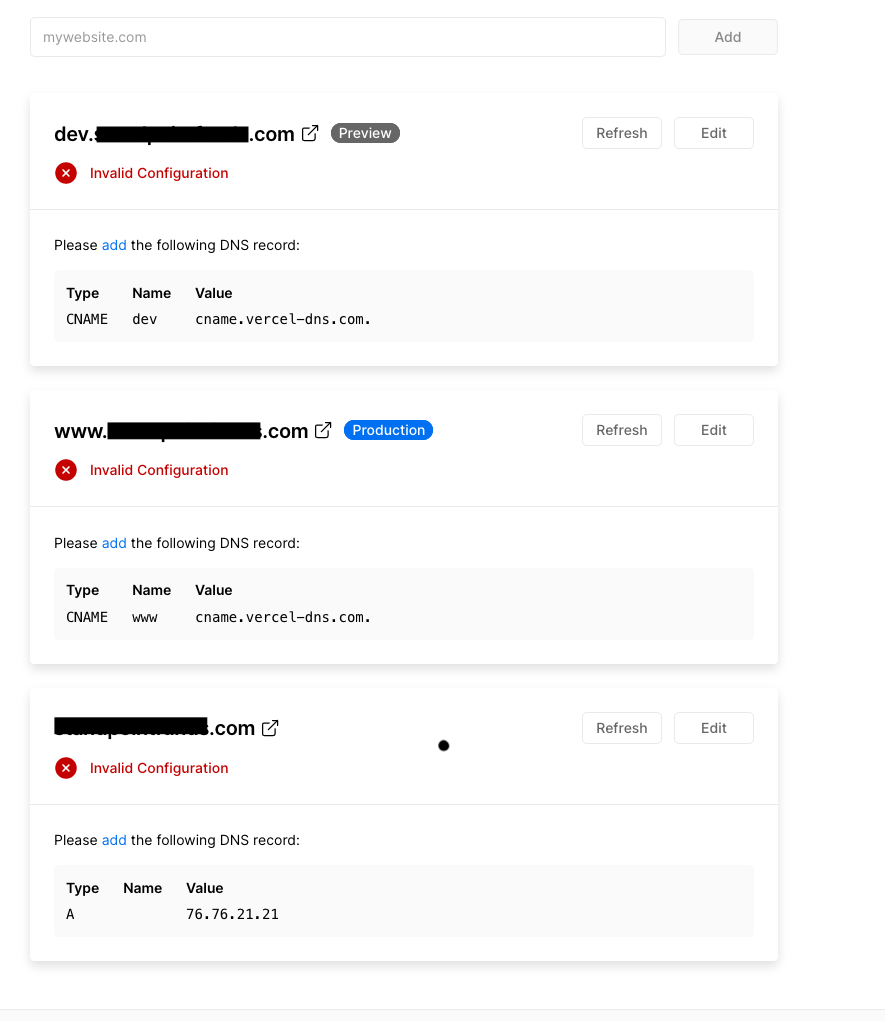Click the red error icon on dev domain
The height and width of the screenshot is (1021, 885).
(66, 173)
